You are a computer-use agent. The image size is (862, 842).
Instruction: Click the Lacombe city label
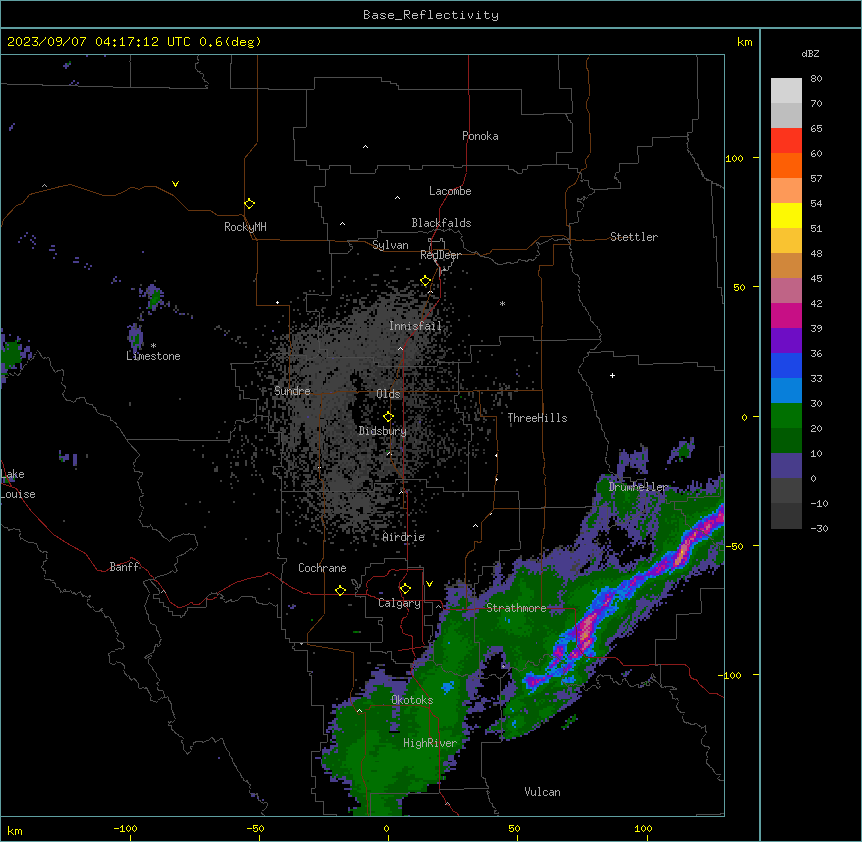coord(450,191)
